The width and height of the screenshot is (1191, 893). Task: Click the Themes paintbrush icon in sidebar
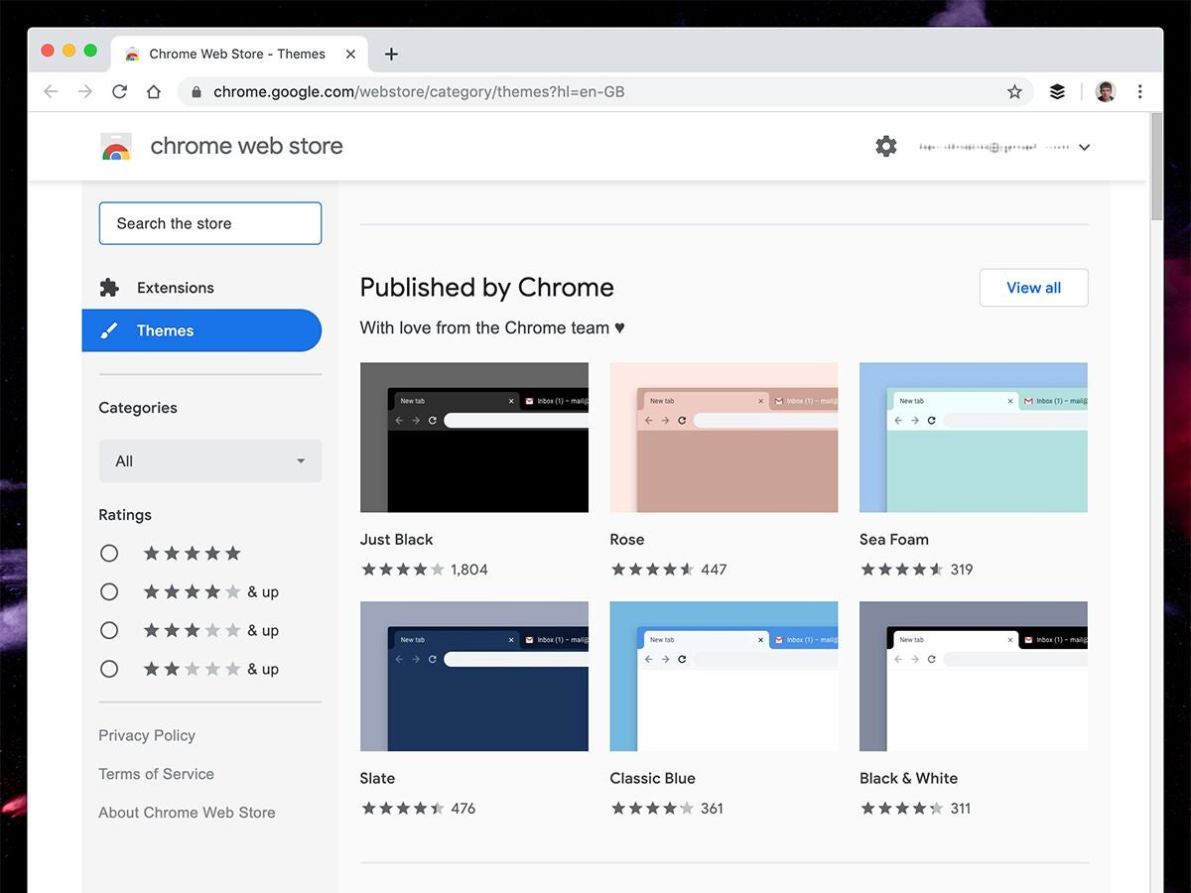pyautogui.click(x=112, y=330)
